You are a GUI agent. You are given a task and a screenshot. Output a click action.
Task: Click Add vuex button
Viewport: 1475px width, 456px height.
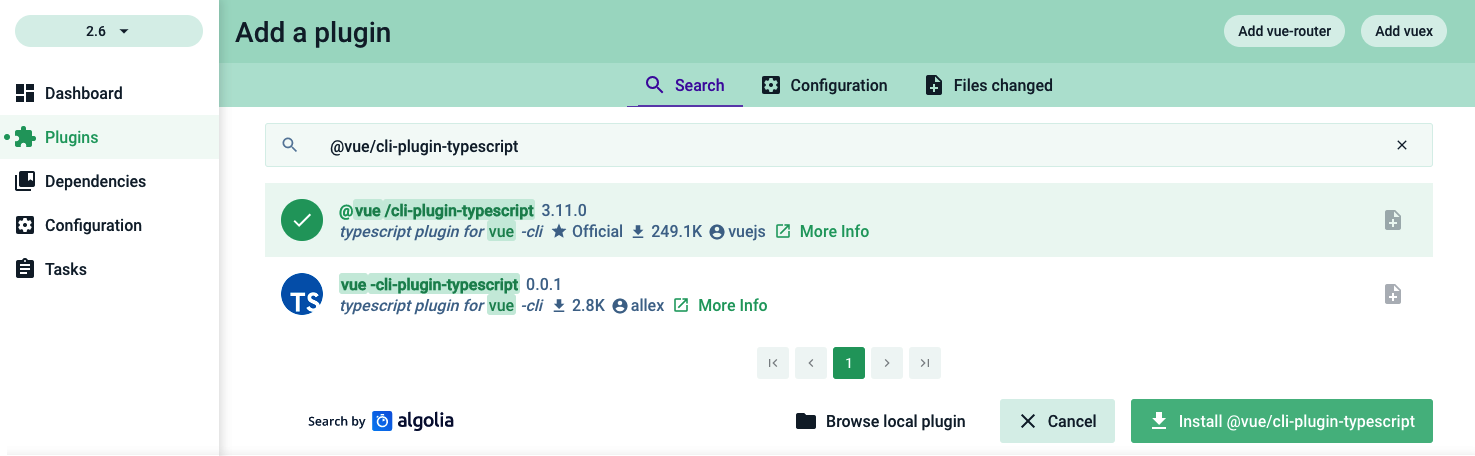pyautogui.click(x=1404, y=31)
